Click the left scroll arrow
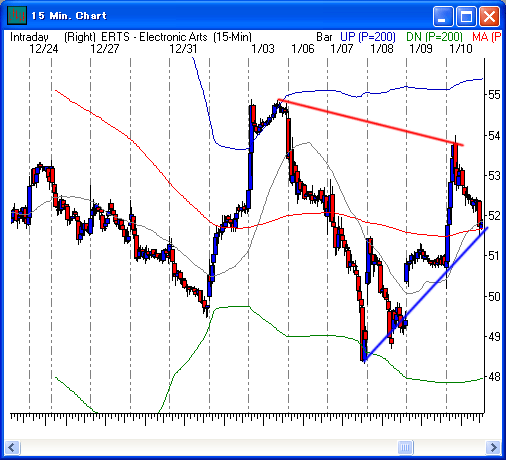Image resolution: width=506 pixels, height=460 pixels. coord(12,447)
